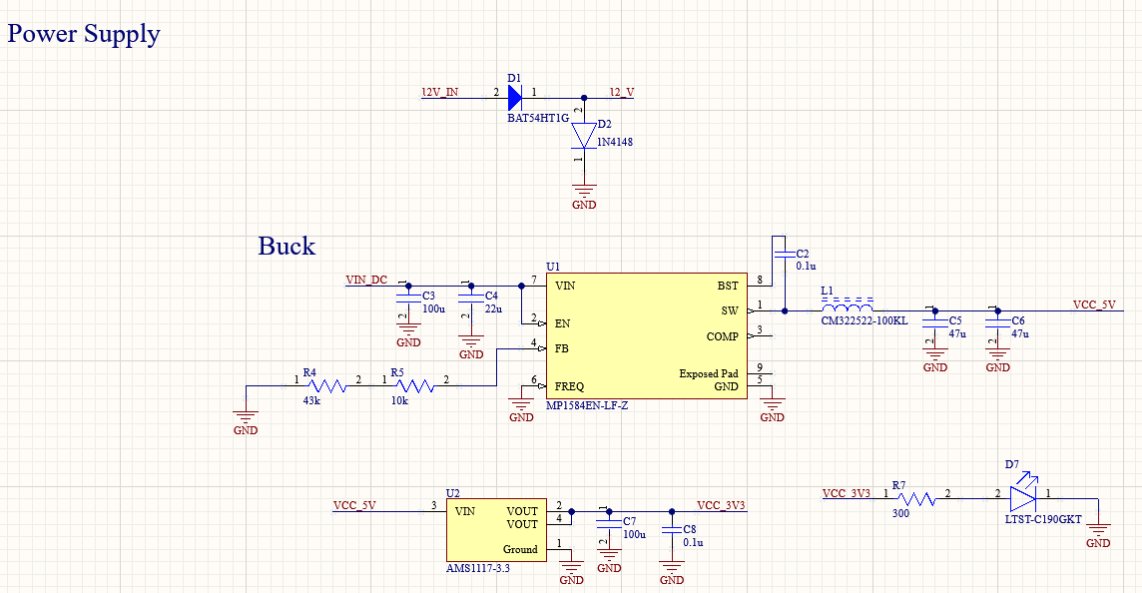Select the R4 43k resistor symbol
The height and width of the screenshot is (593, 1142).
[328, 385]
